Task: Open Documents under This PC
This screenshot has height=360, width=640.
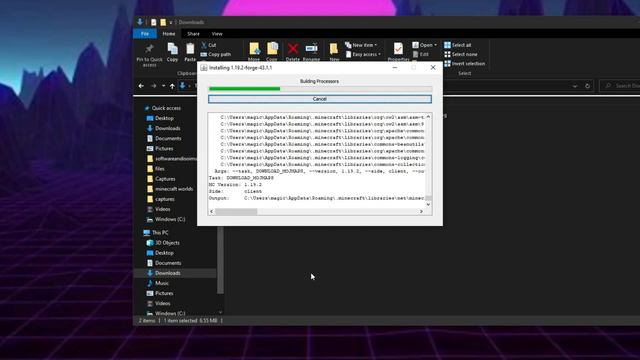Action: pos(168,263)
